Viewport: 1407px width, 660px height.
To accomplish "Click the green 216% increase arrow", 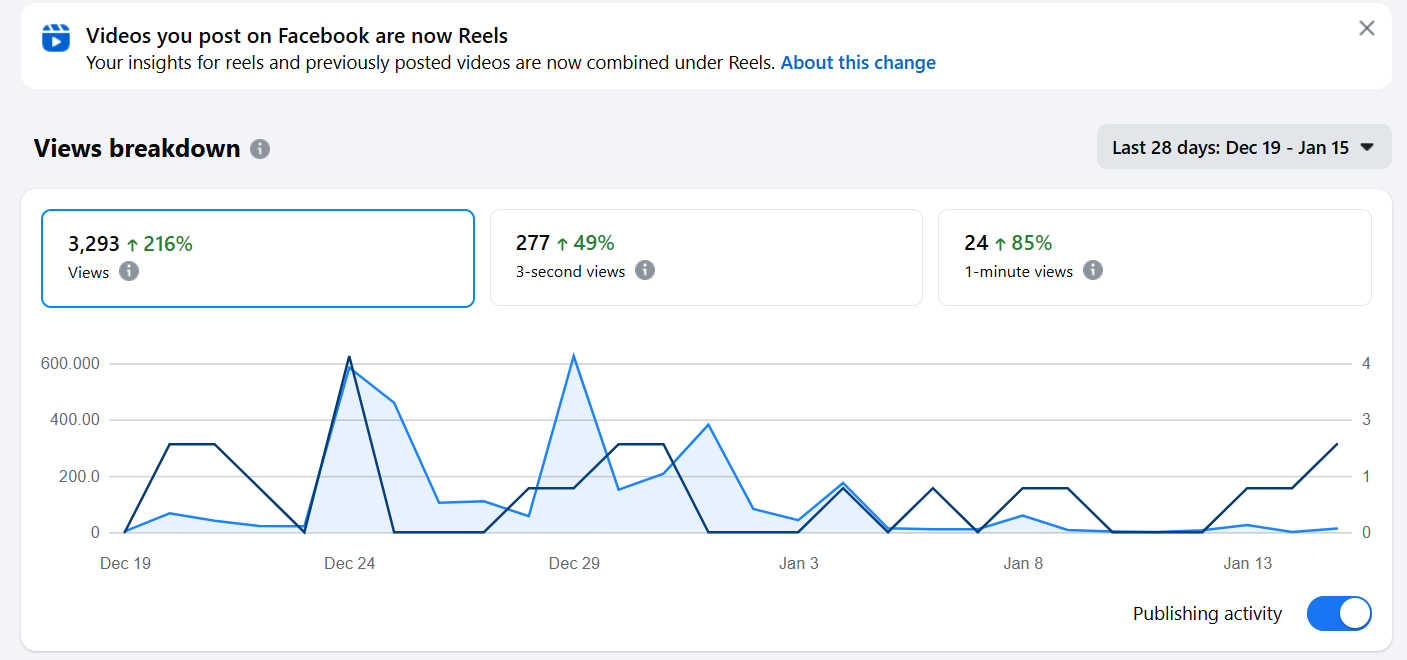I will [132, 243].
